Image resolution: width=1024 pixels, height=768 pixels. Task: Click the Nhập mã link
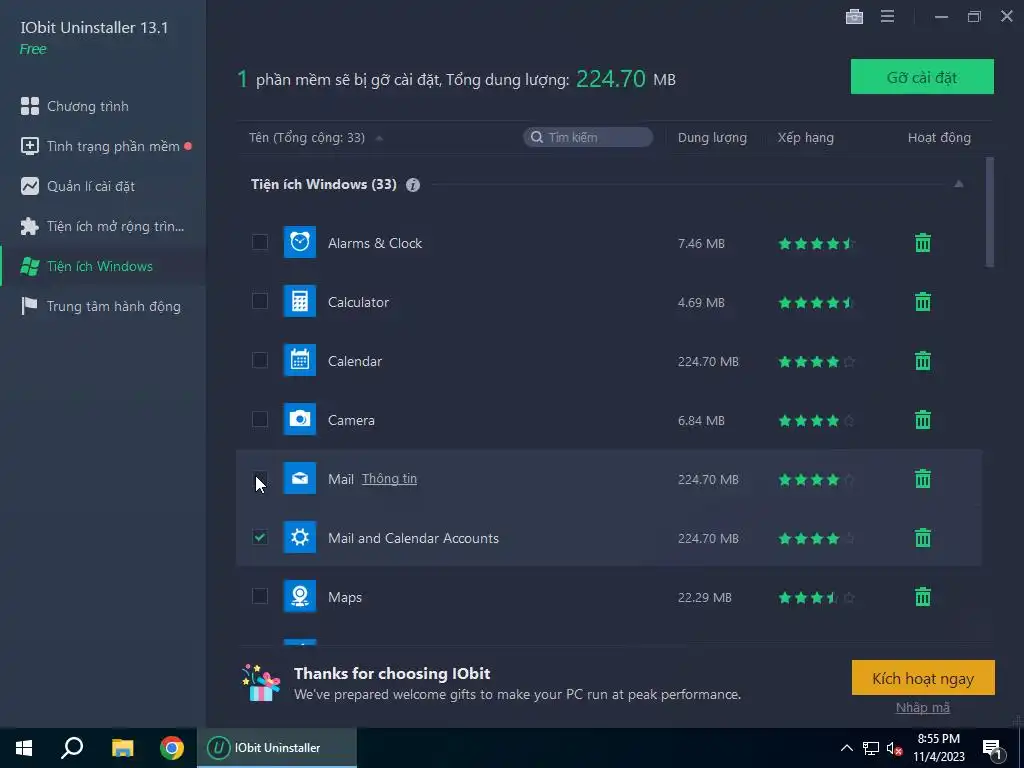coord(923,707)
